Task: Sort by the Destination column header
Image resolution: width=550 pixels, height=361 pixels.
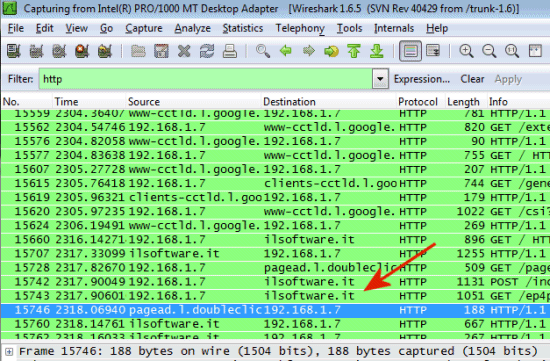Action: click(x=329, y=102)
